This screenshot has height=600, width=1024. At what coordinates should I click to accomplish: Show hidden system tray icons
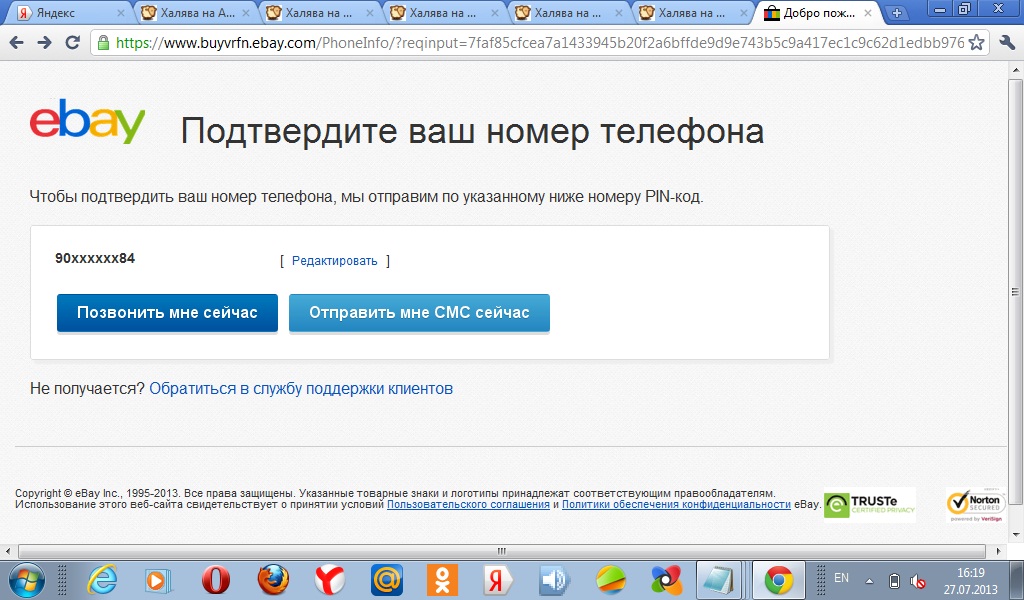869,580
